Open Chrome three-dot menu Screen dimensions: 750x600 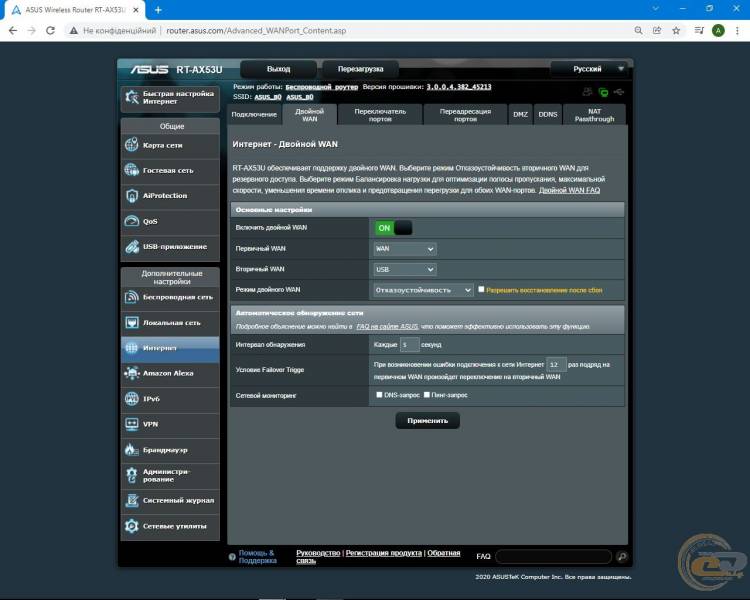click(737, 31)
